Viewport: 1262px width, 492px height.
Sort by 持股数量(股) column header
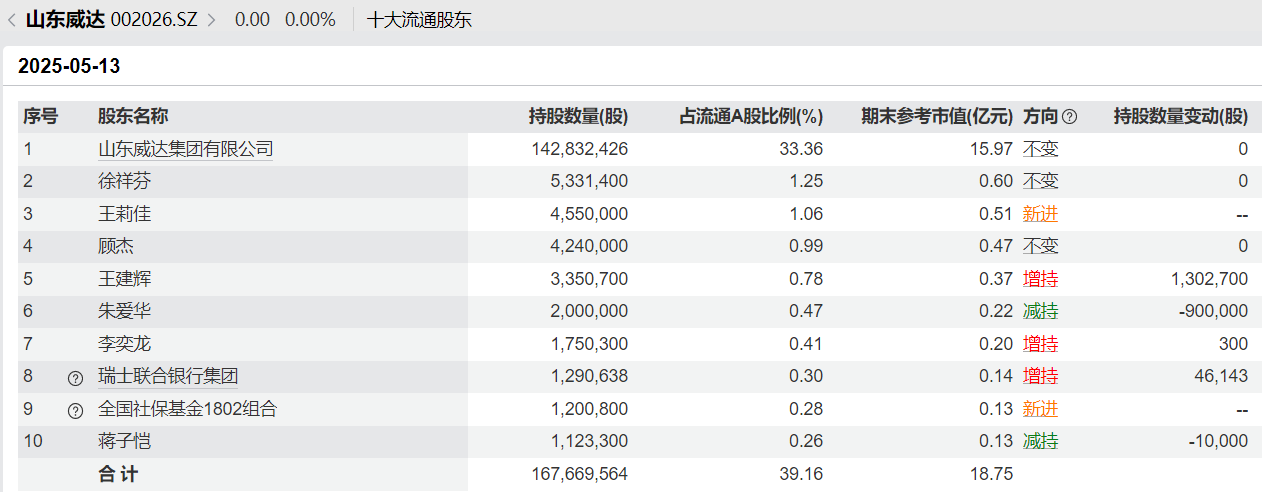pyautogui.click(x=578, y=117)
